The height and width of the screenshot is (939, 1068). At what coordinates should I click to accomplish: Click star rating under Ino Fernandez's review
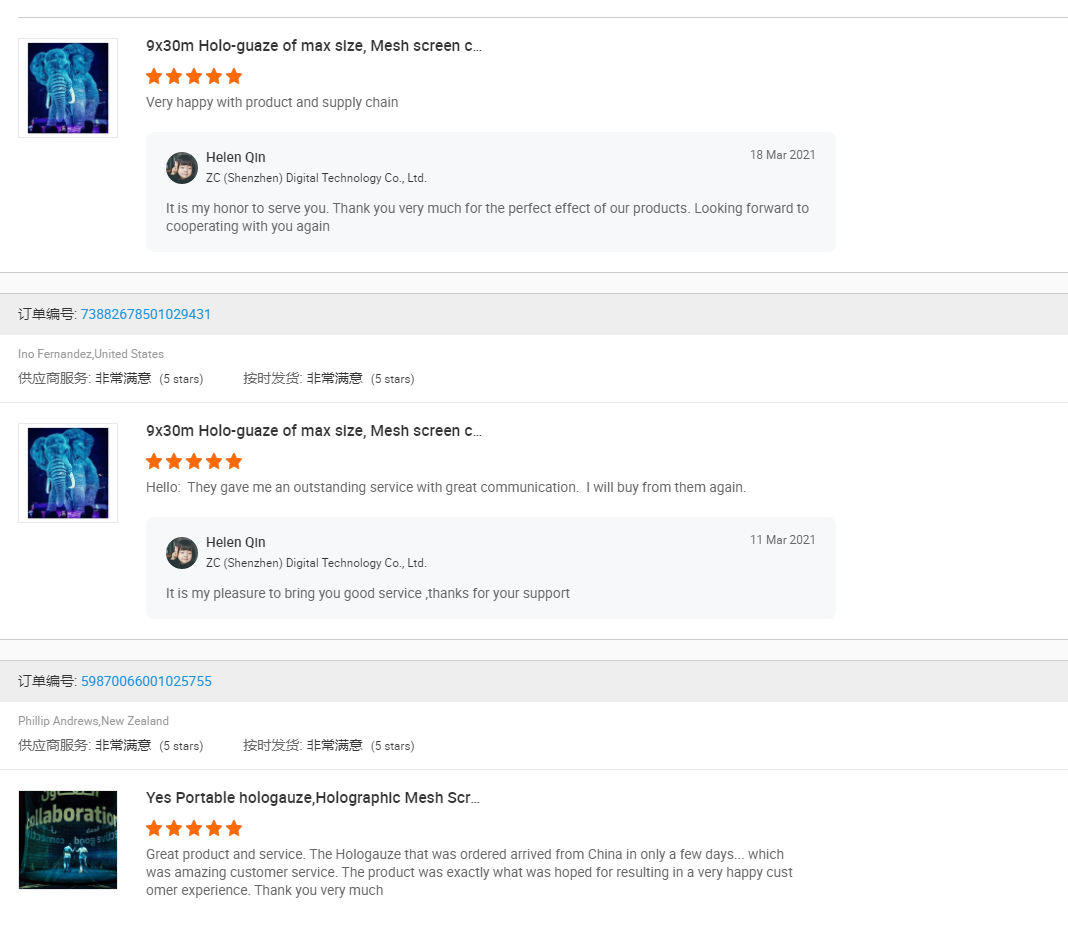(194, 462)
